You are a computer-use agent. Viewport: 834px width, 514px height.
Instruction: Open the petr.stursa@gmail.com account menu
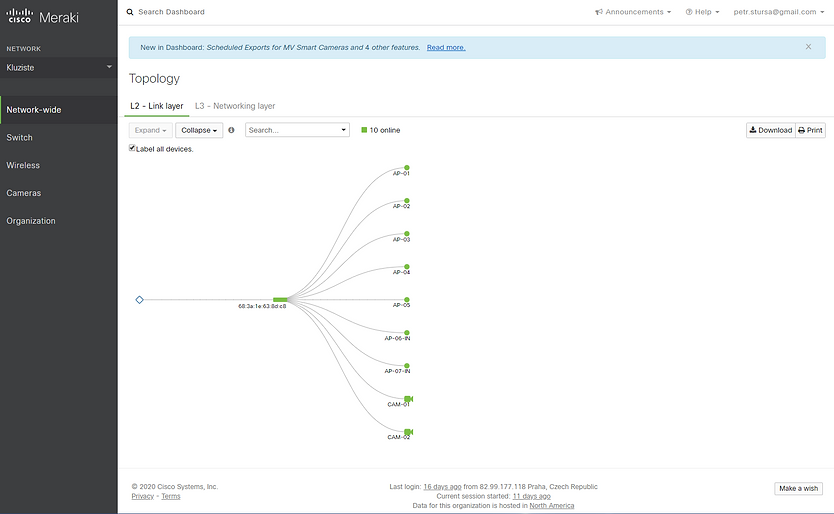point(779,12)
